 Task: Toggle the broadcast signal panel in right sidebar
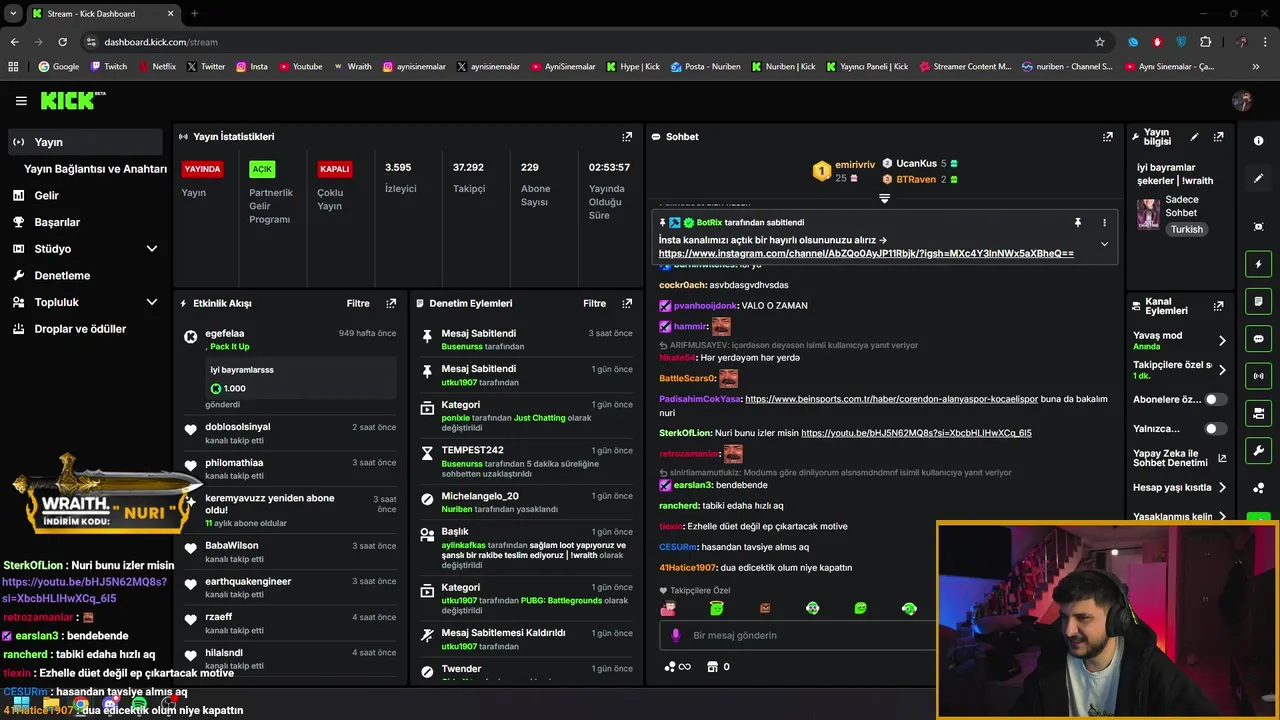point(1258,376)
